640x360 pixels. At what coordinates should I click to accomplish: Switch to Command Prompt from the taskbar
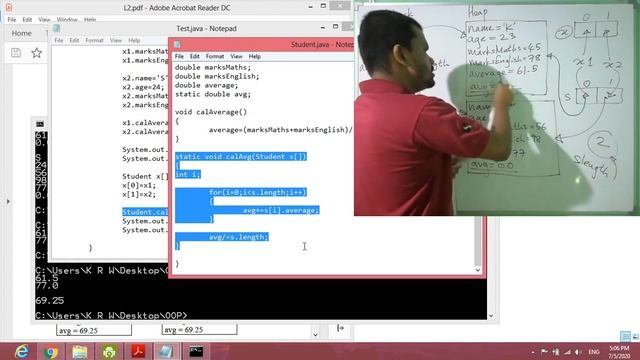[x=196, y=351]
